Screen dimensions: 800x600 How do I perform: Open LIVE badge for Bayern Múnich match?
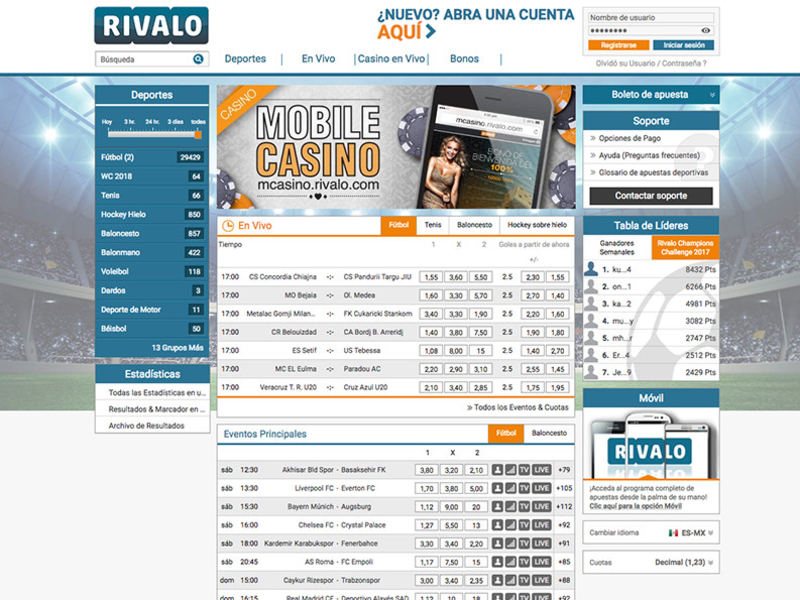(x=542, y=507)
